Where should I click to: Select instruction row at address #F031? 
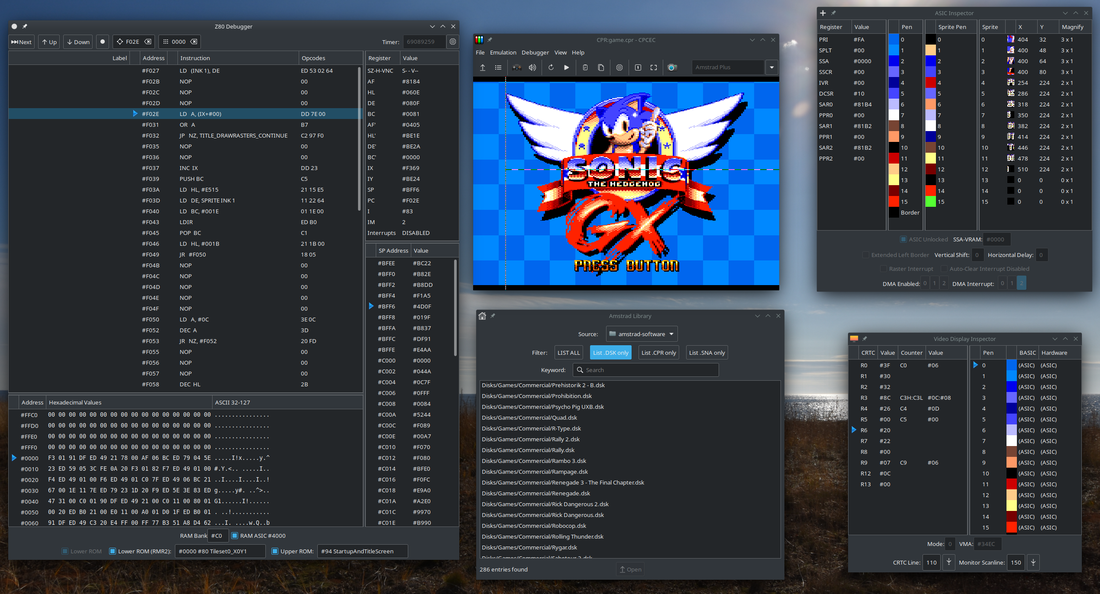pos(185,125)
